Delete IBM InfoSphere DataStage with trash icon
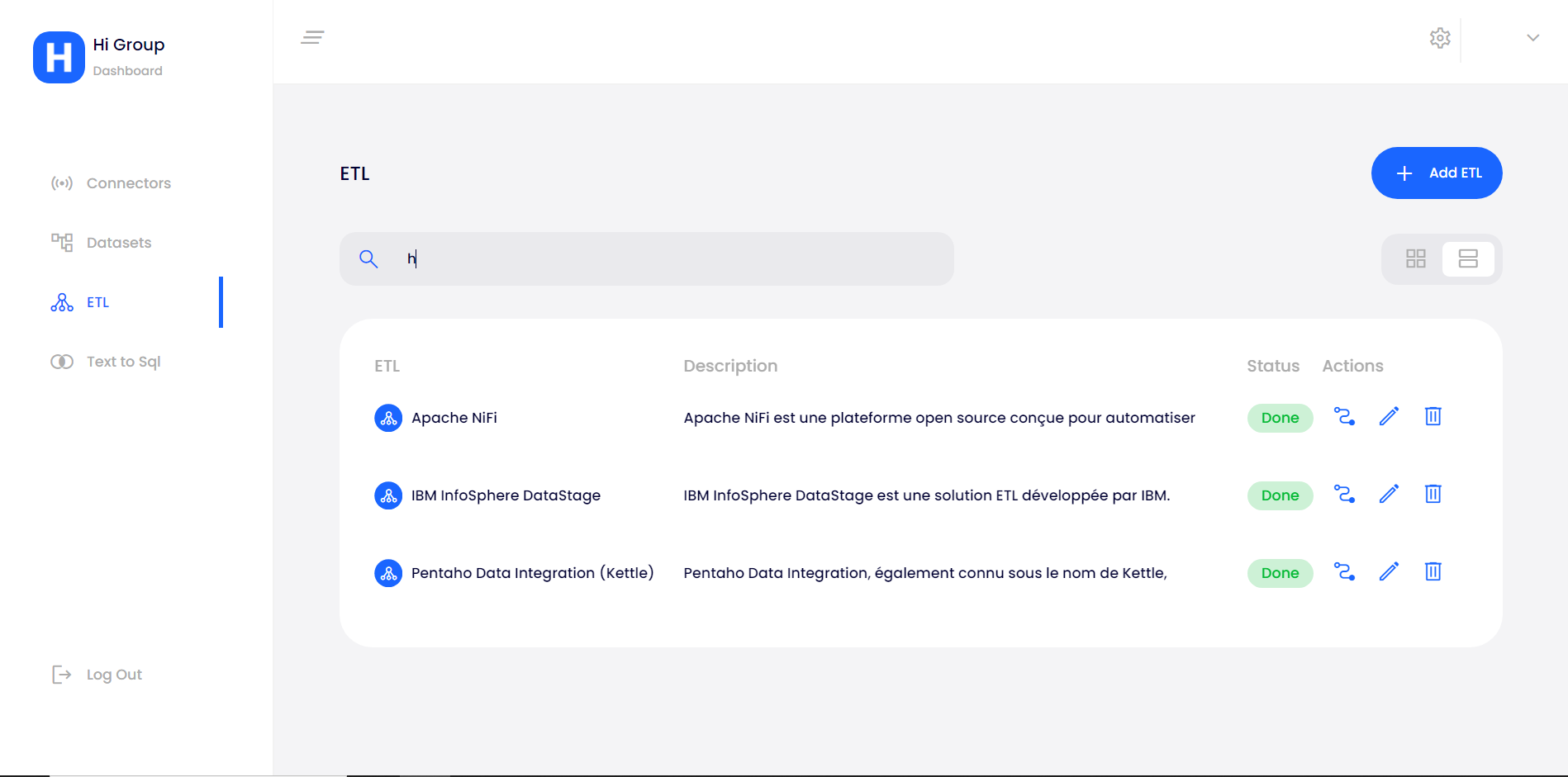The image size is (1568, 777). pos(1433,494)
